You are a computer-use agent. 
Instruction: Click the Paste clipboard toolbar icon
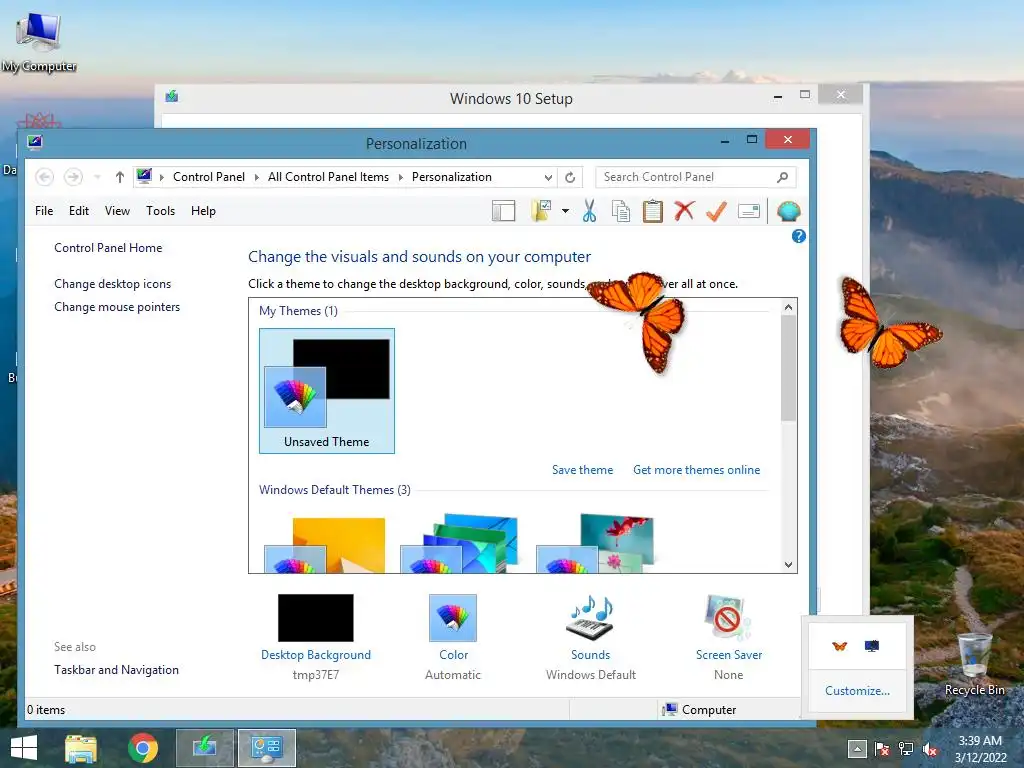click(x=652, y=211)
